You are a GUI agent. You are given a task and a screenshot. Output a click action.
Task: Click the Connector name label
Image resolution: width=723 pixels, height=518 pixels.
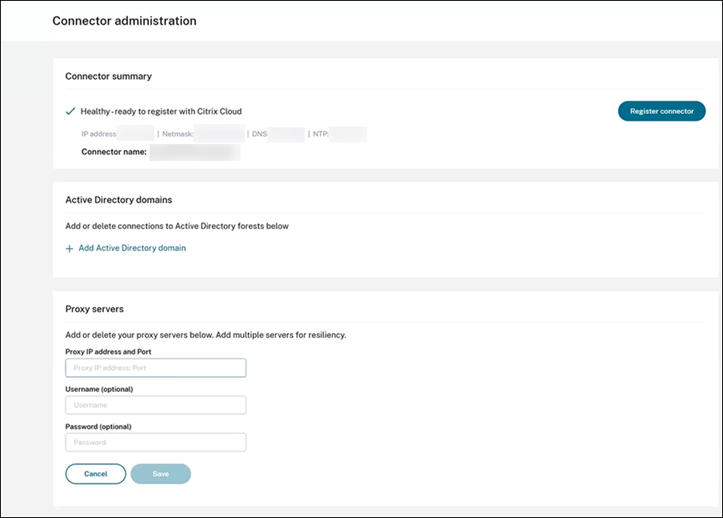point(114,152)
